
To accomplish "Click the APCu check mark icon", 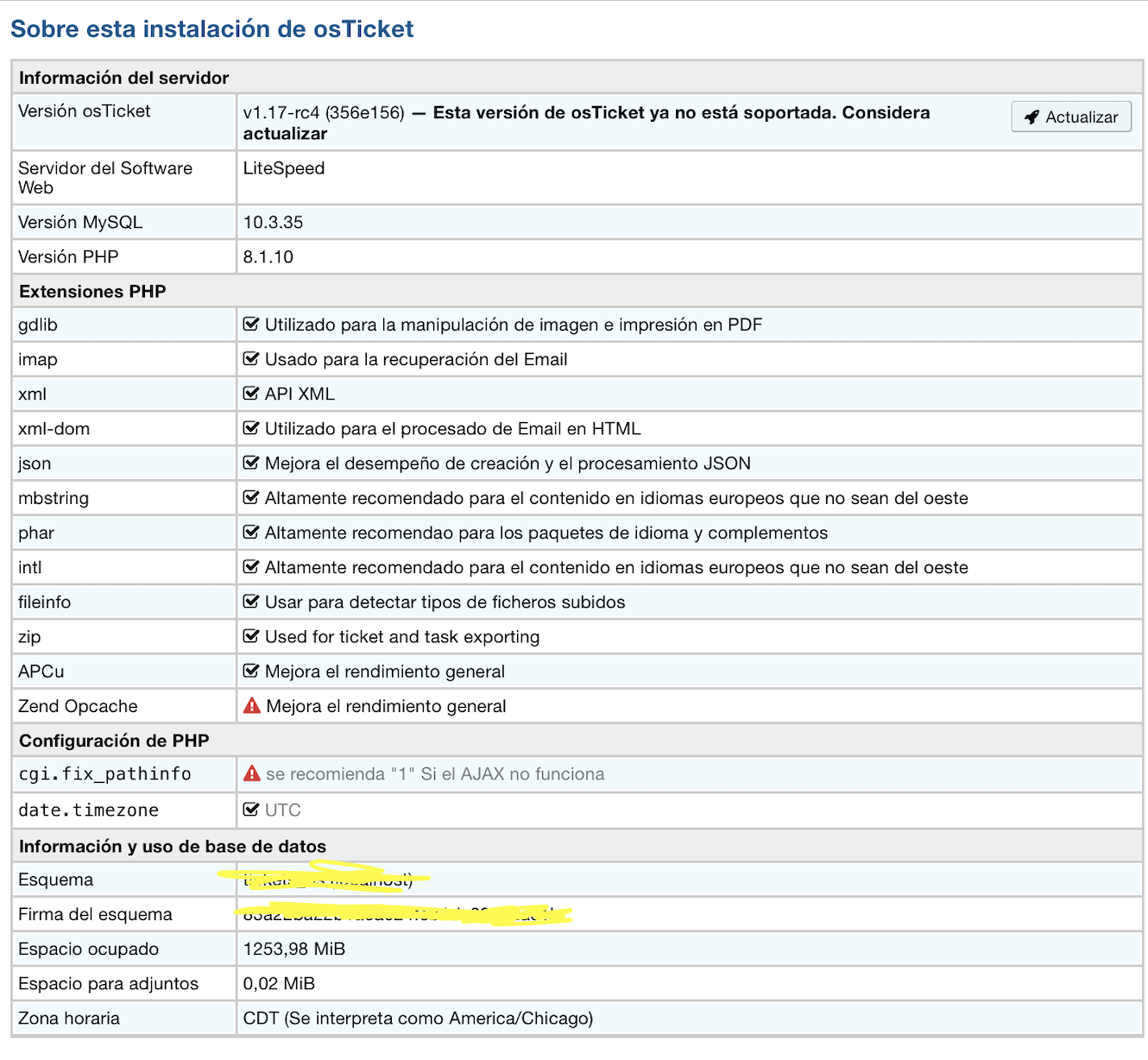I will click(251, 671).
